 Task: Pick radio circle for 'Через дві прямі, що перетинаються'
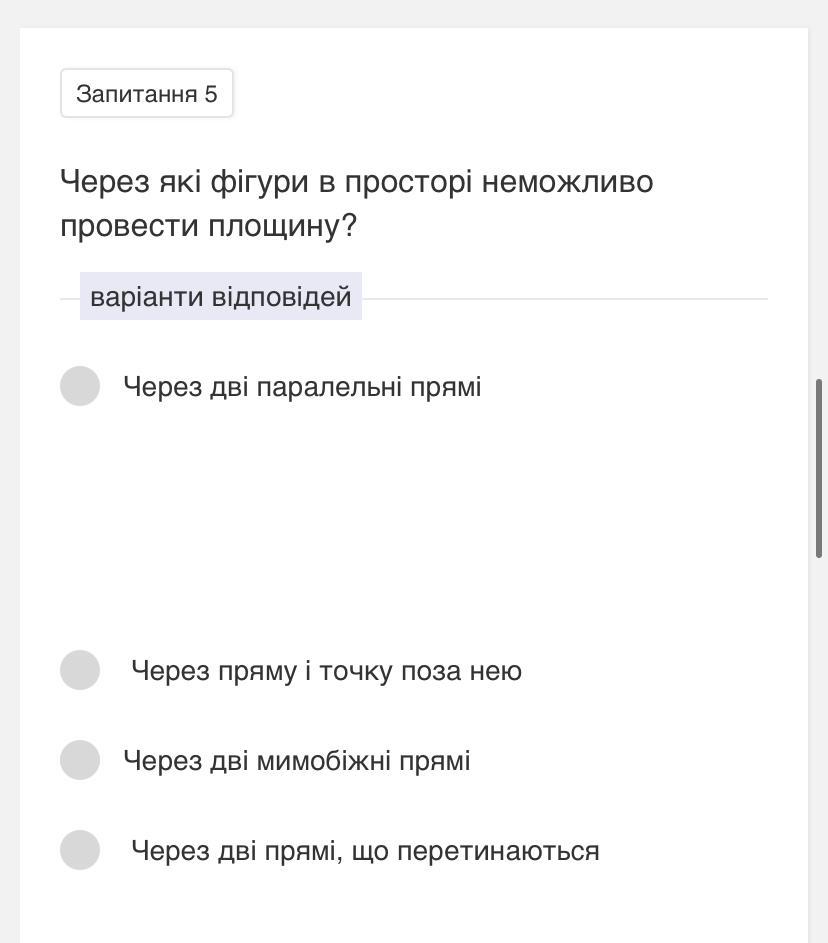click(80, 850)
